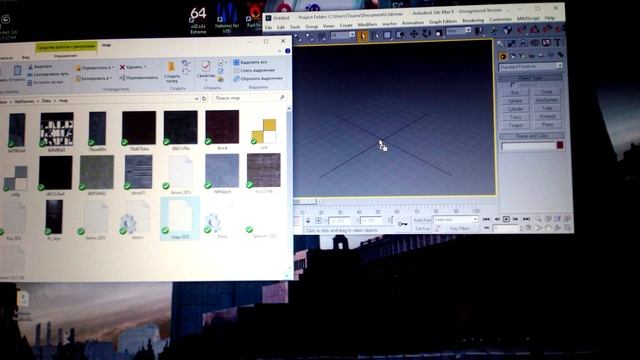Image resolution: width=640 pixels, height=360 pixels.
Task: Click the GeoSphere primitive button
Action: pos(547,100)
